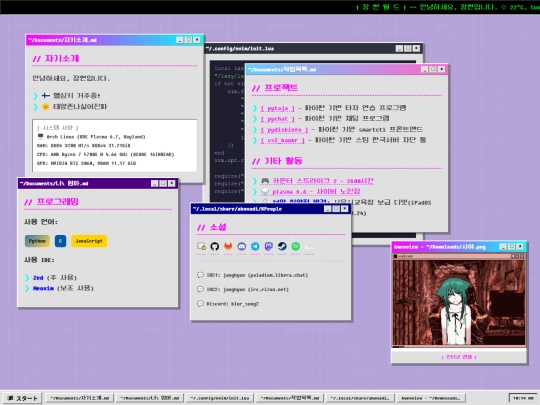
Task: Close the Gwenview window
Action: [x=520, y=247]
